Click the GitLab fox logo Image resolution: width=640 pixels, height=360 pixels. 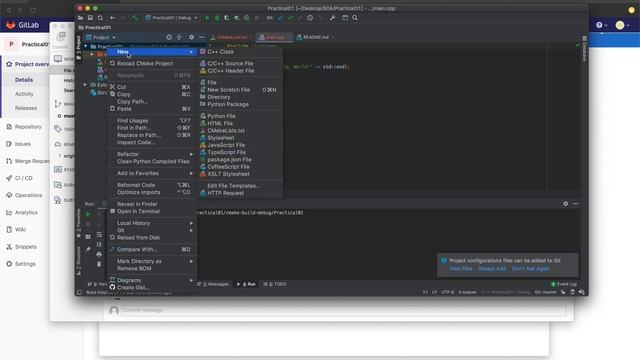(x=11, y=25)
